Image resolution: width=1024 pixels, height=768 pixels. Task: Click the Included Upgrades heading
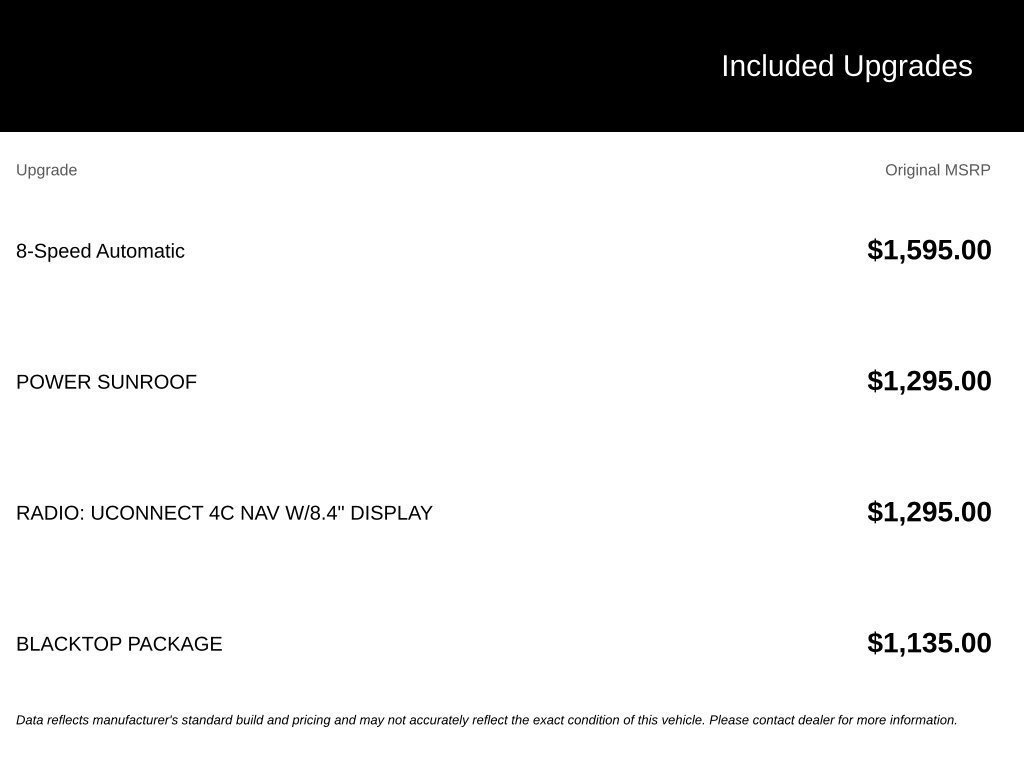(846, 66)
